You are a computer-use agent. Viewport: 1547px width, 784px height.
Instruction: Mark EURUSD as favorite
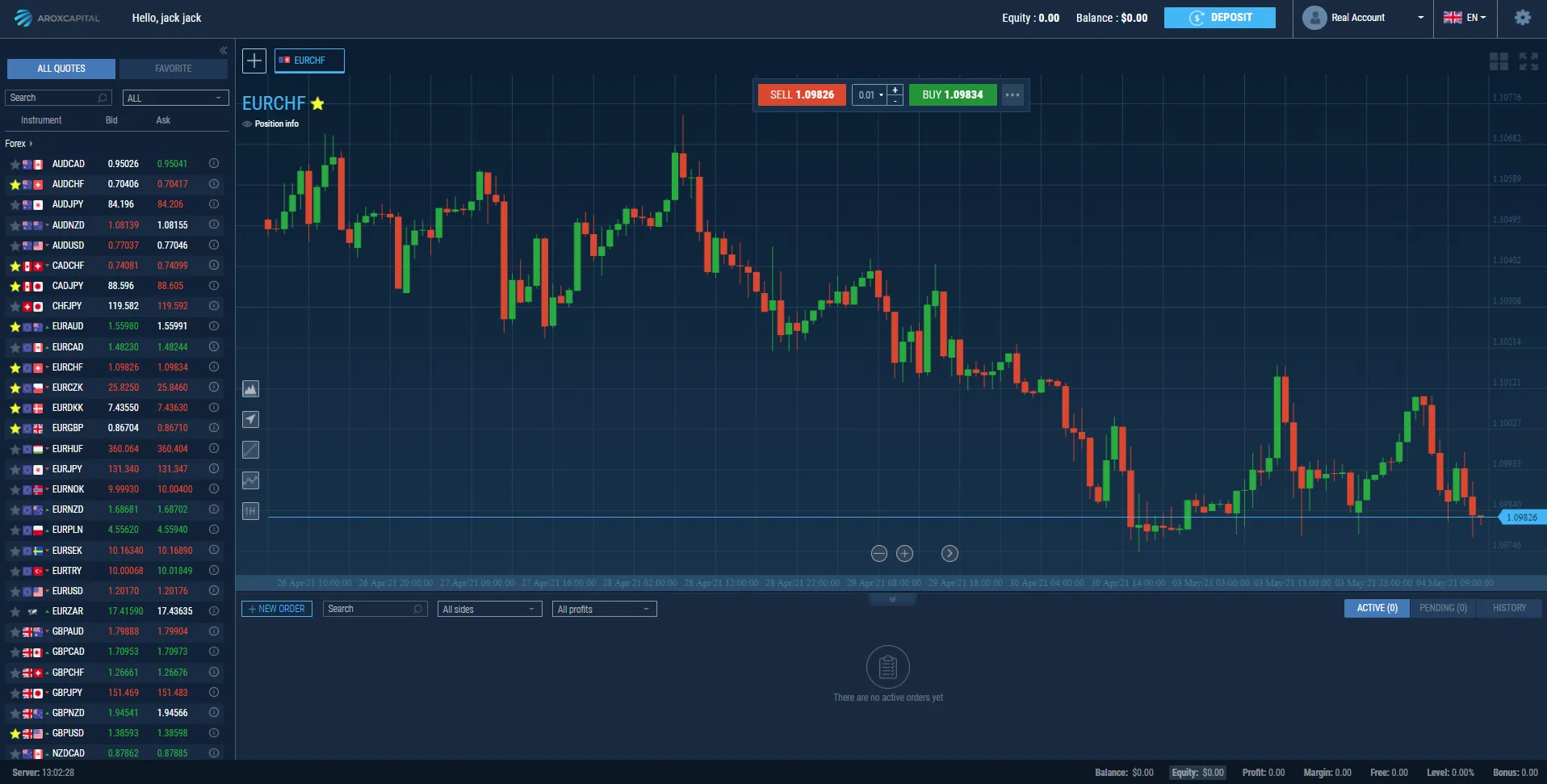(15, 591)
